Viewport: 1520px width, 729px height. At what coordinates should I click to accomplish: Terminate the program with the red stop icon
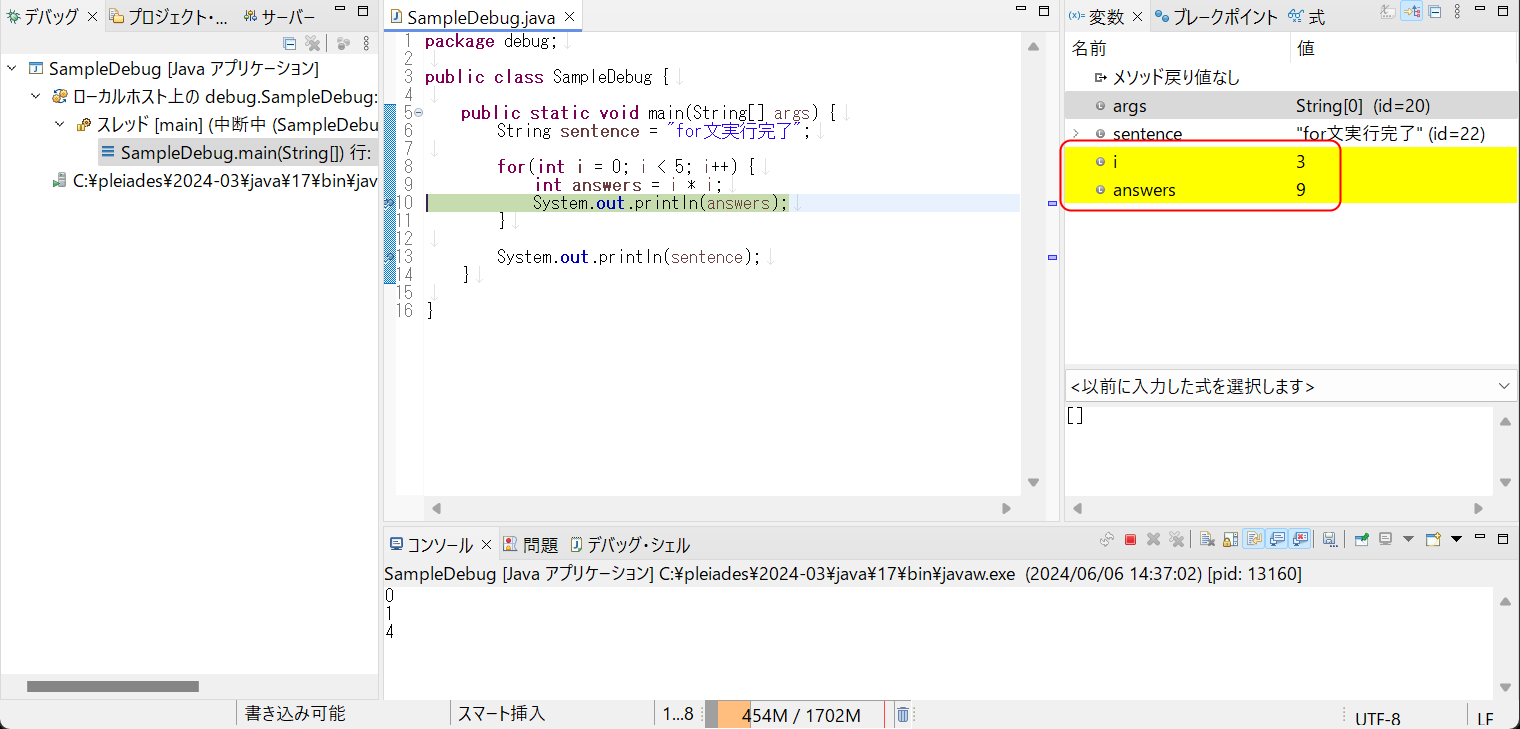pyautogui.click(x=1130, y=539)
